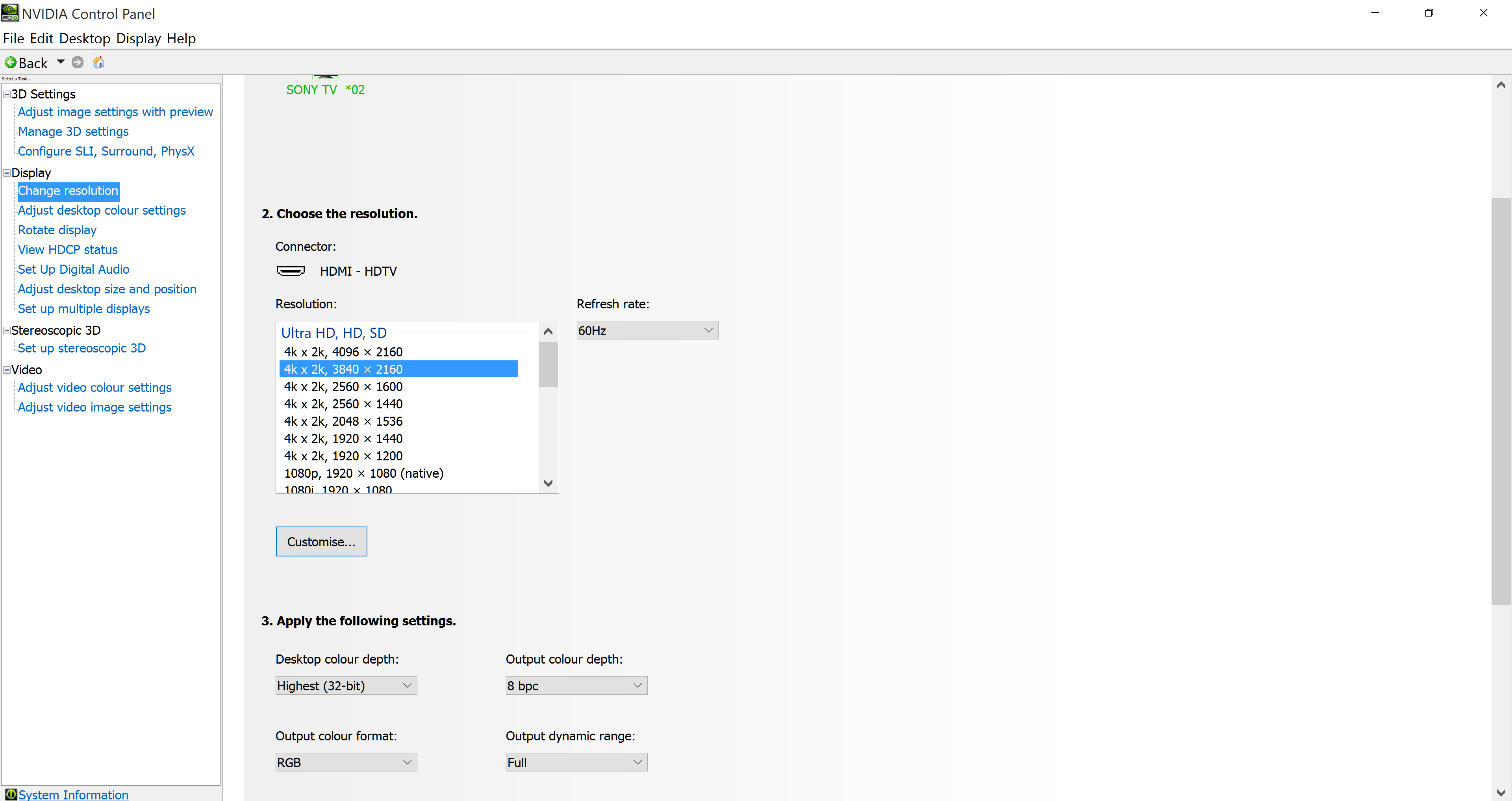The height and width of the screenshot is (801, 1512).
Task: Select 4k x 2k, 2560 × 1440 resolution
Action: pos(343,404)
